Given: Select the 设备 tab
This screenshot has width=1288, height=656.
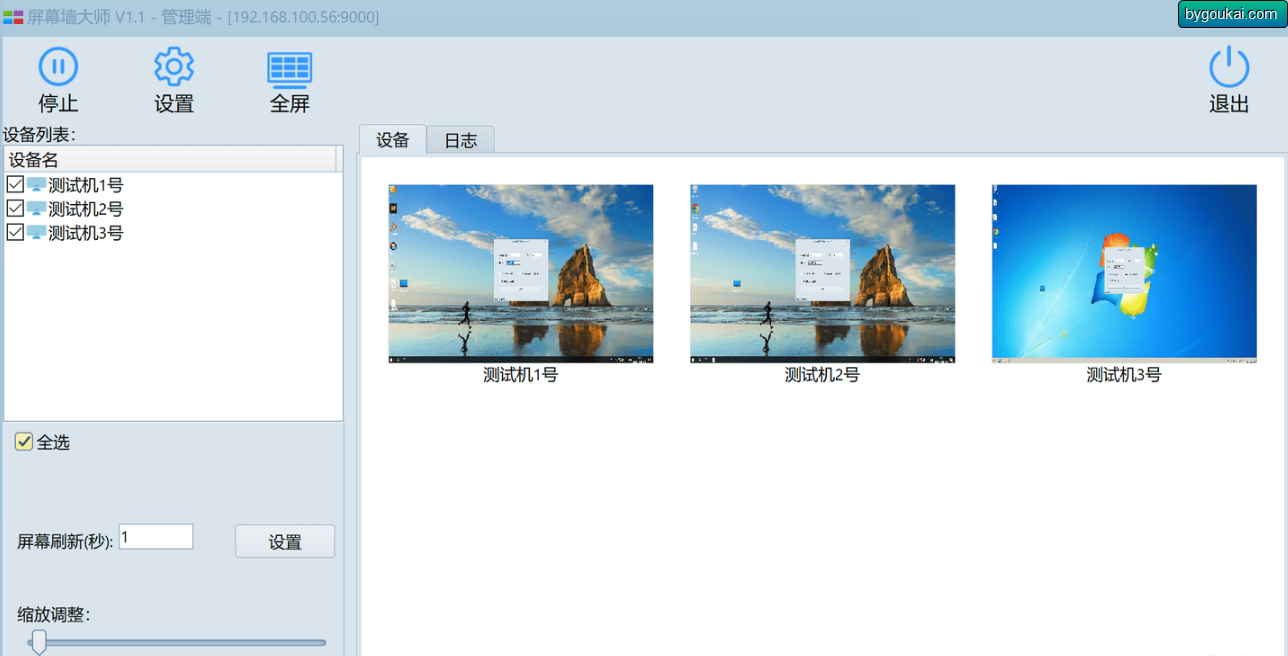Looking at the screenshot, I should coord(393,140).
